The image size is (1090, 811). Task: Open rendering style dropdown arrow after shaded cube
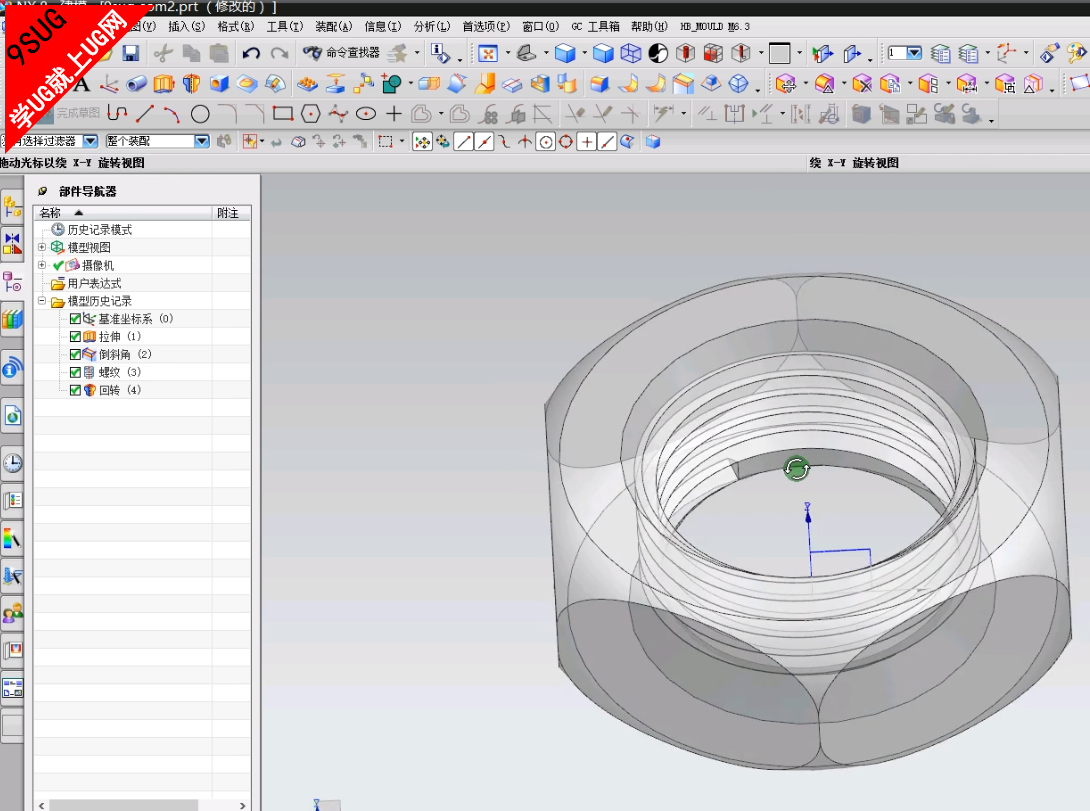[584, 54]
